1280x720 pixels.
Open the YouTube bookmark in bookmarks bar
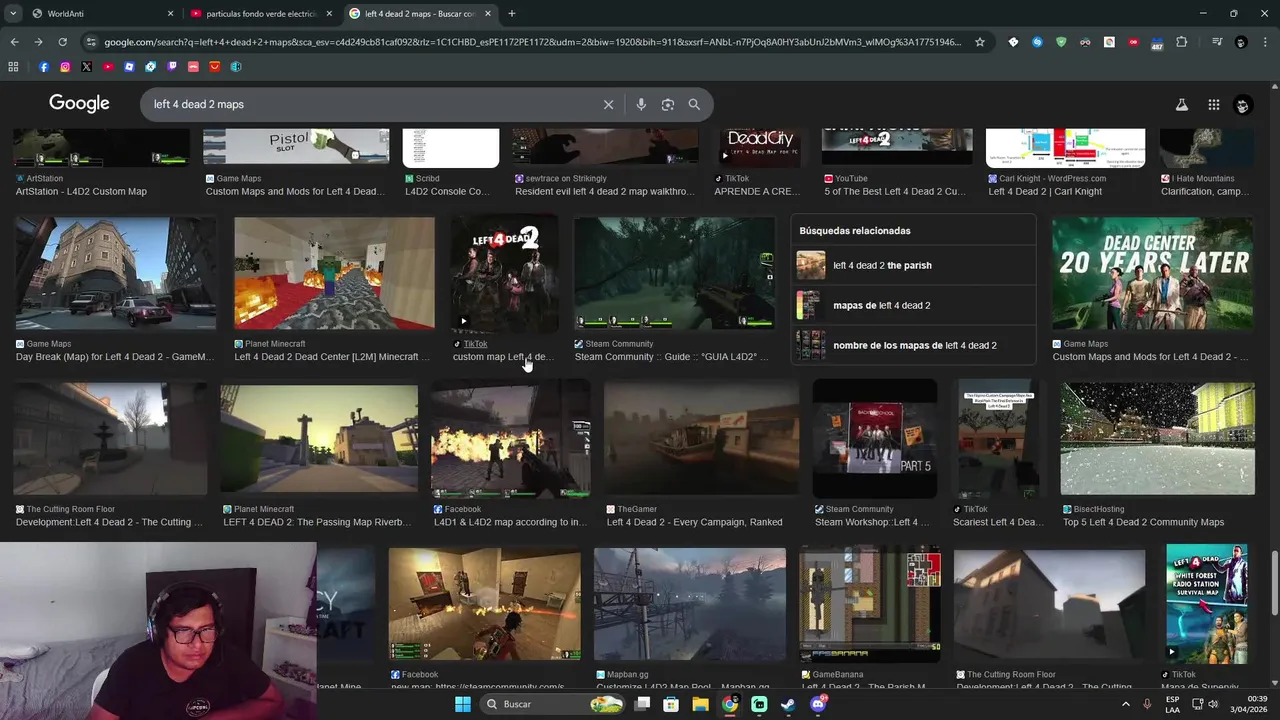(x=108, y=67)
